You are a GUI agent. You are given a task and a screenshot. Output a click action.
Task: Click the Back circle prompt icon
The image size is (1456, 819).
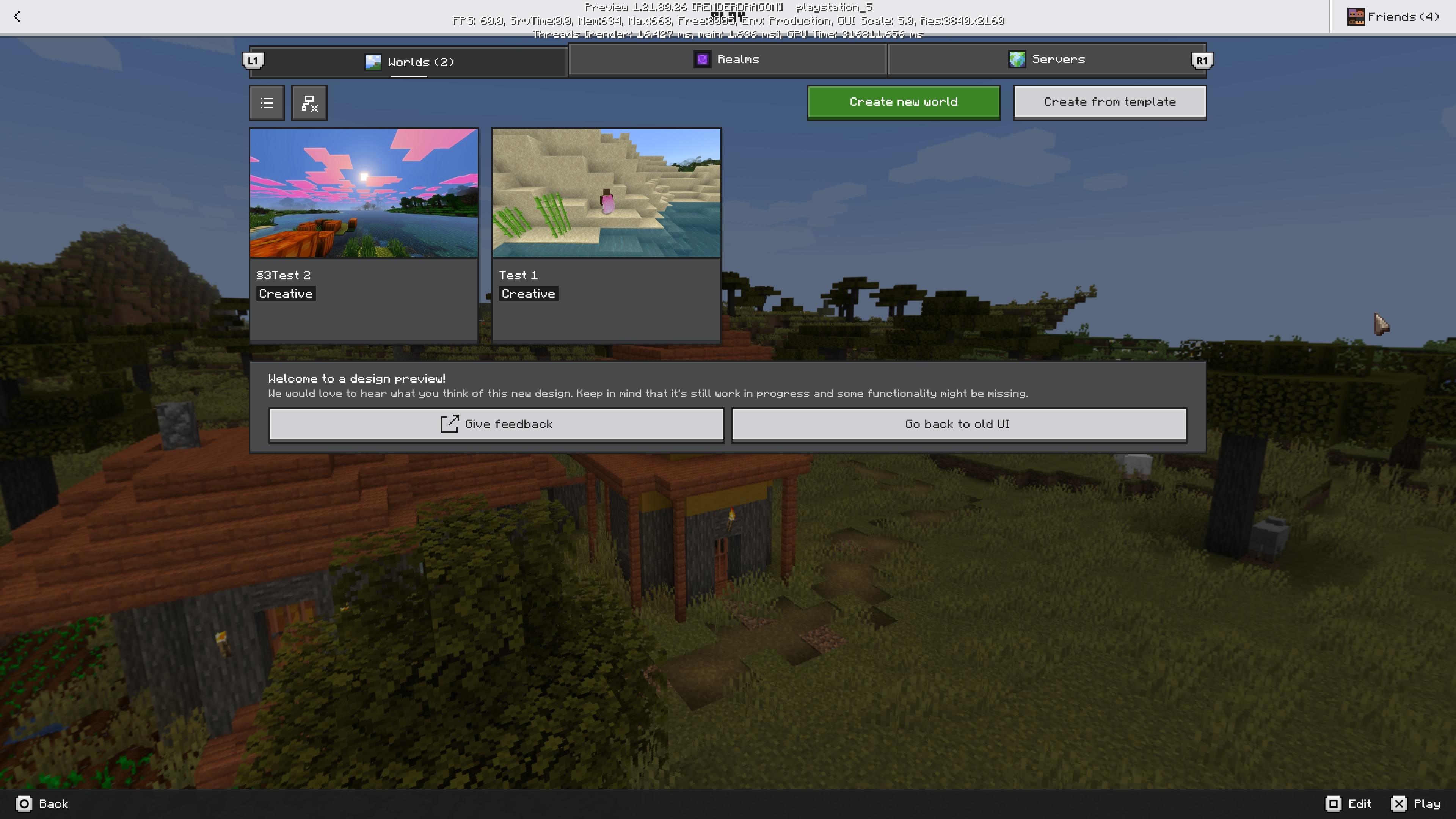(x=24, y=803)
